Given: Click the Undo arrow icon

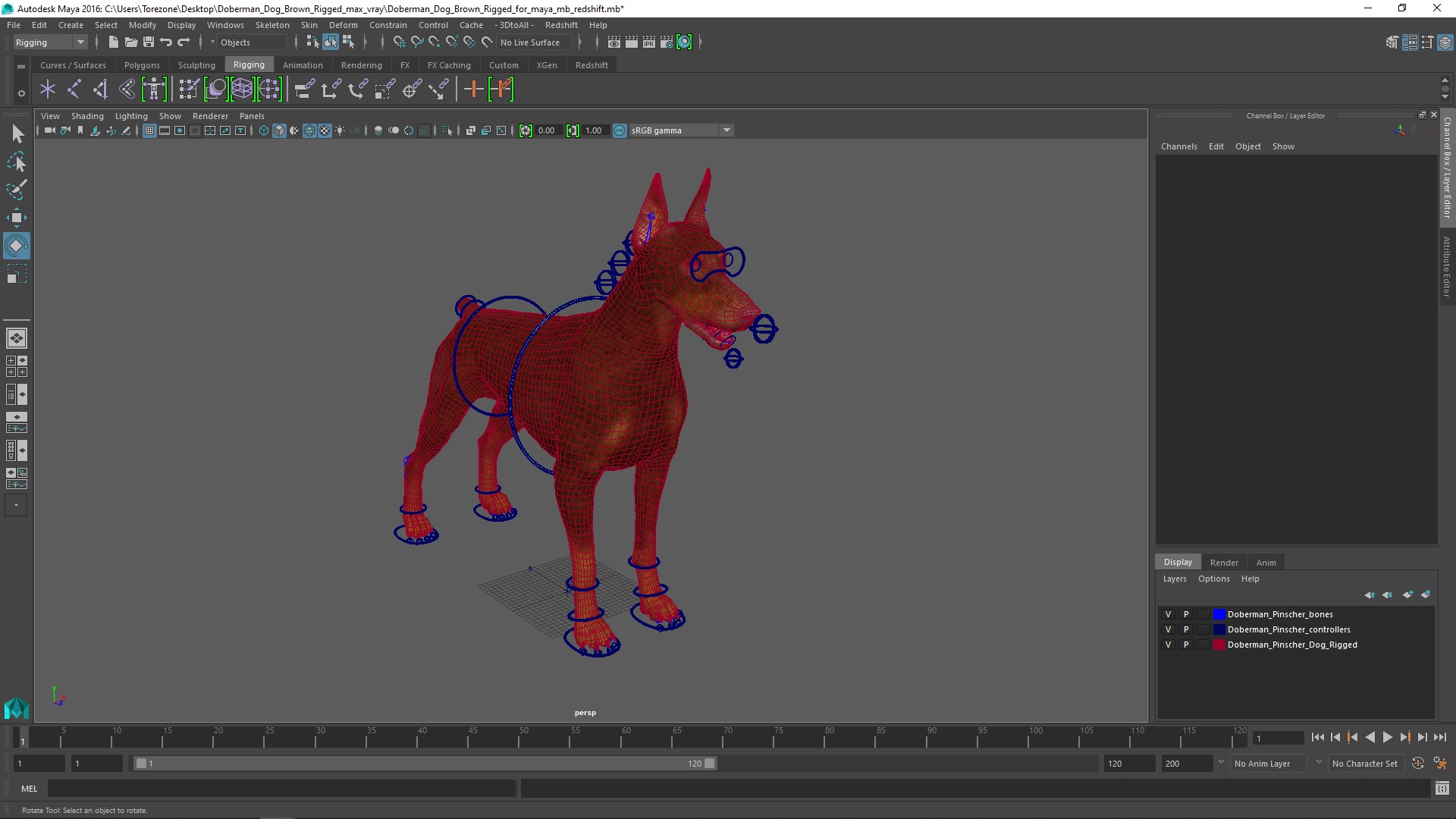Looking at the screenshot, I should [166, 42].
